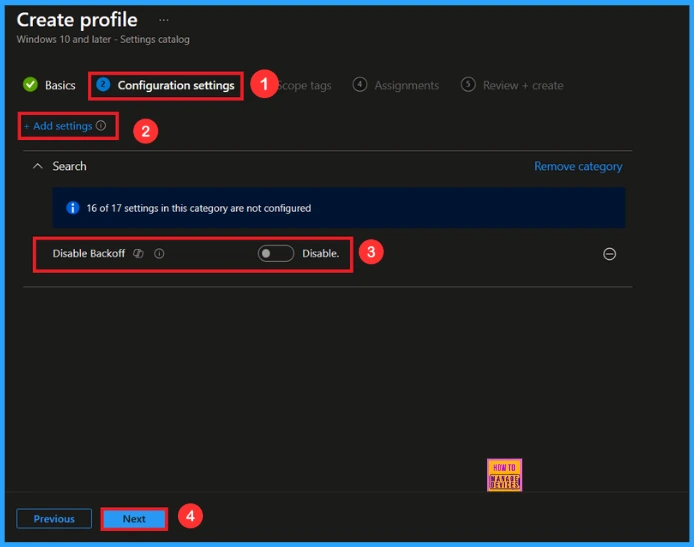Go to the Basics step tab
This screenshot has height=547, width=694.
pyautogui.click(x=49, y=85)
